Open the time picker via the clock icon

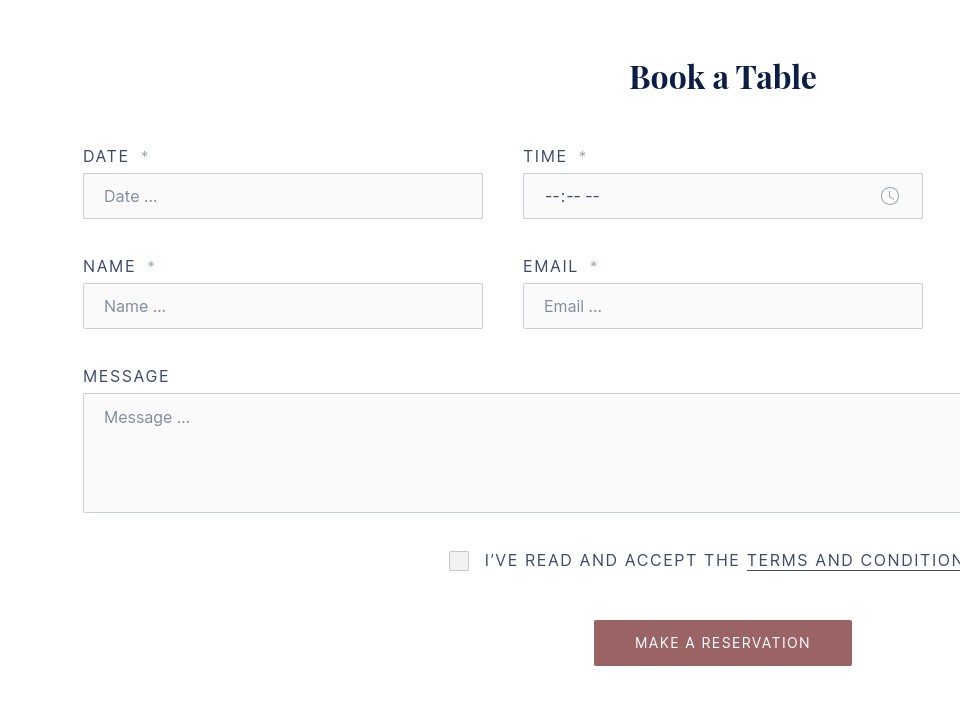pyautogui.click(x=889, y=196)
